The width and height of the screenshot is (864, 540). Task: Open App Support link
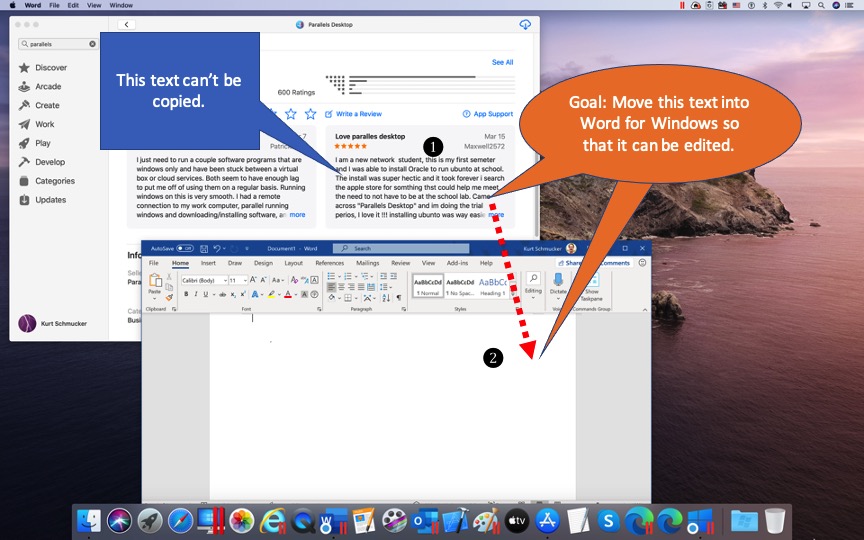[x=488, y=114]
